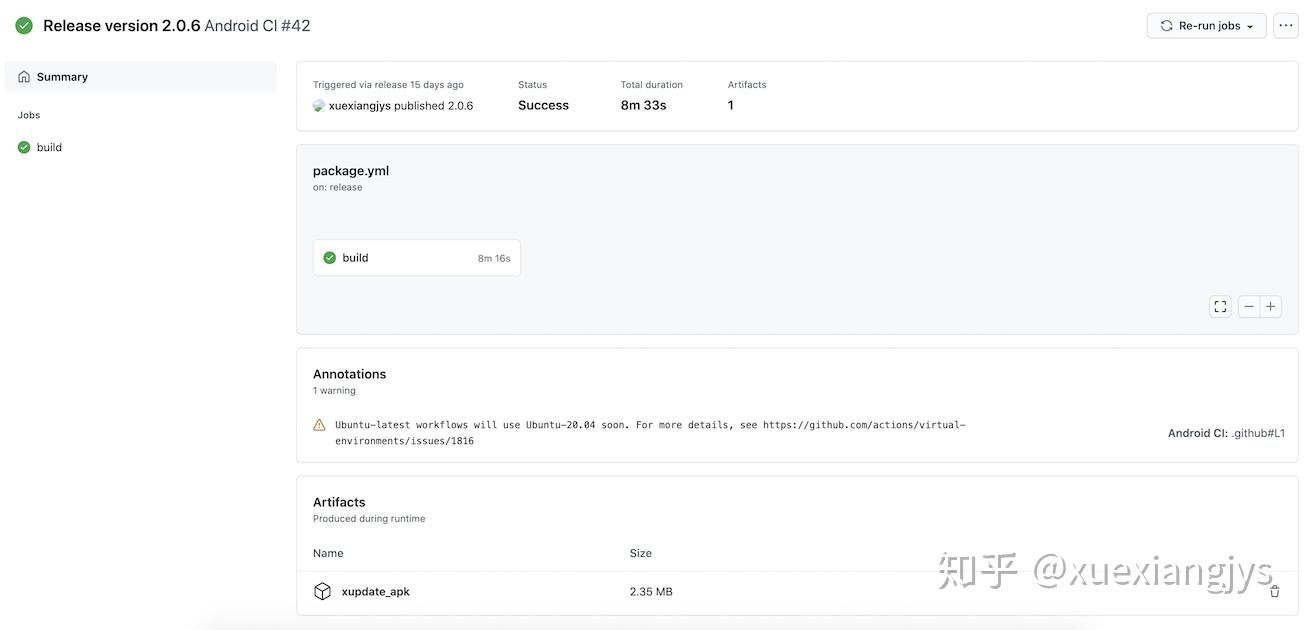Open the Re-run jobs dropdown
The width and height of the screenshot is (1306, 630).
click(1206, 26)
